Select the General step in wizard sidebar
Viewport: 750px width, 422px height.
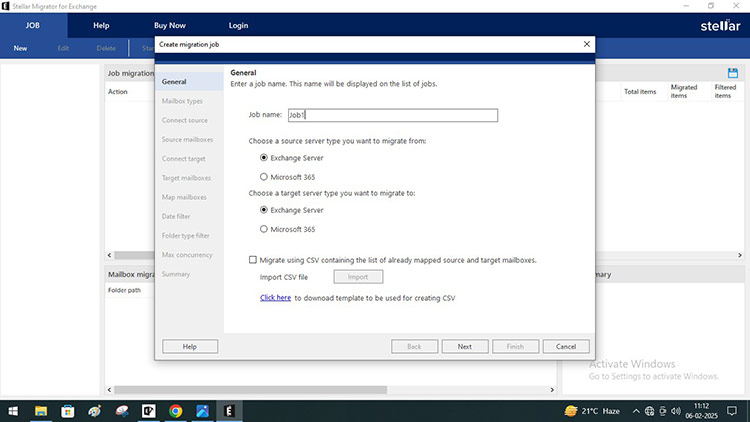click(174, 82)
